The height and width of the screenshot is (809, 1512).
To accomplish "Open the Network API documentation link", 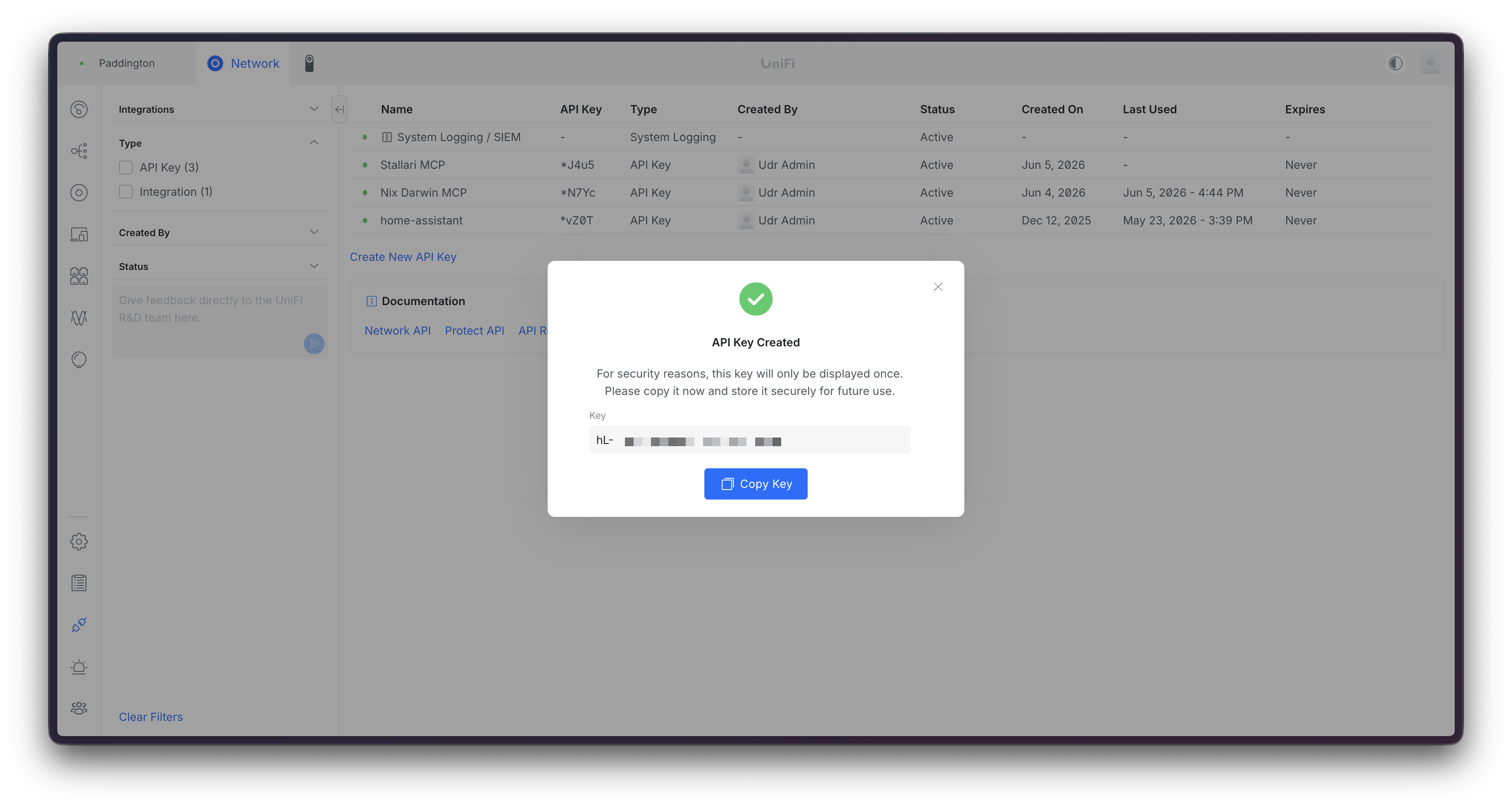I will pos(398,331).
